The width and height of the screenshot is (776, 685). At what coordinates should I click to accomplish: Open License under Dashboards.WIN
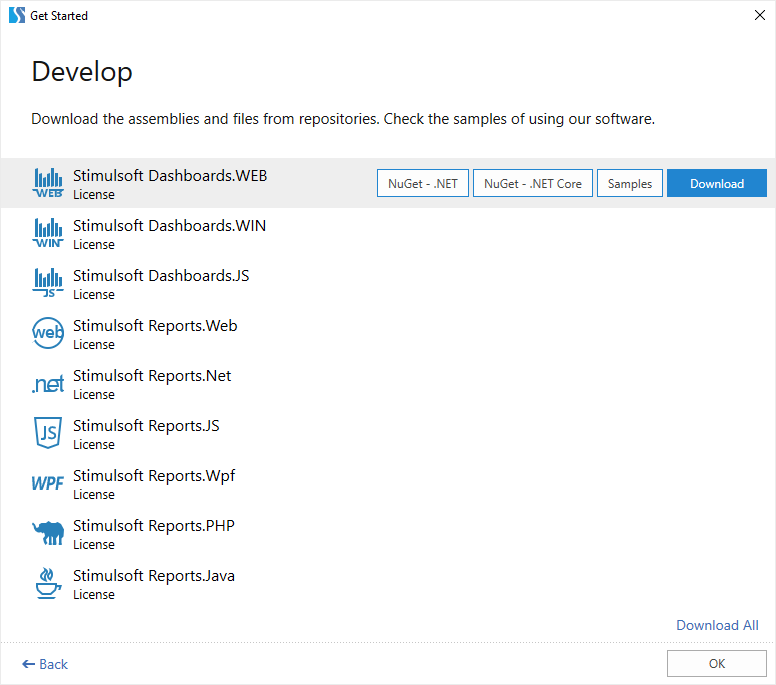94,245
